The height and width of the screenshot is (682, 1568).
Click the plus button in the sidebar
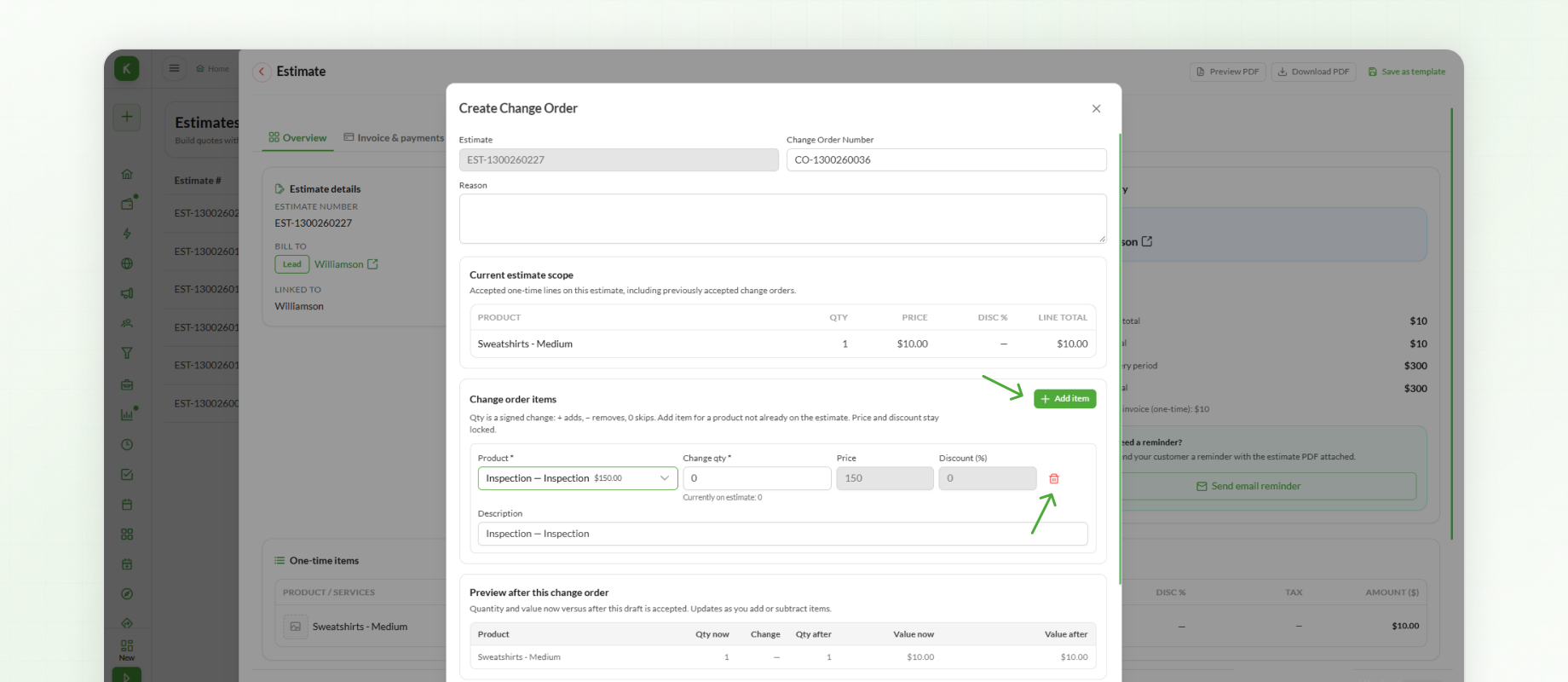[127, 117]
